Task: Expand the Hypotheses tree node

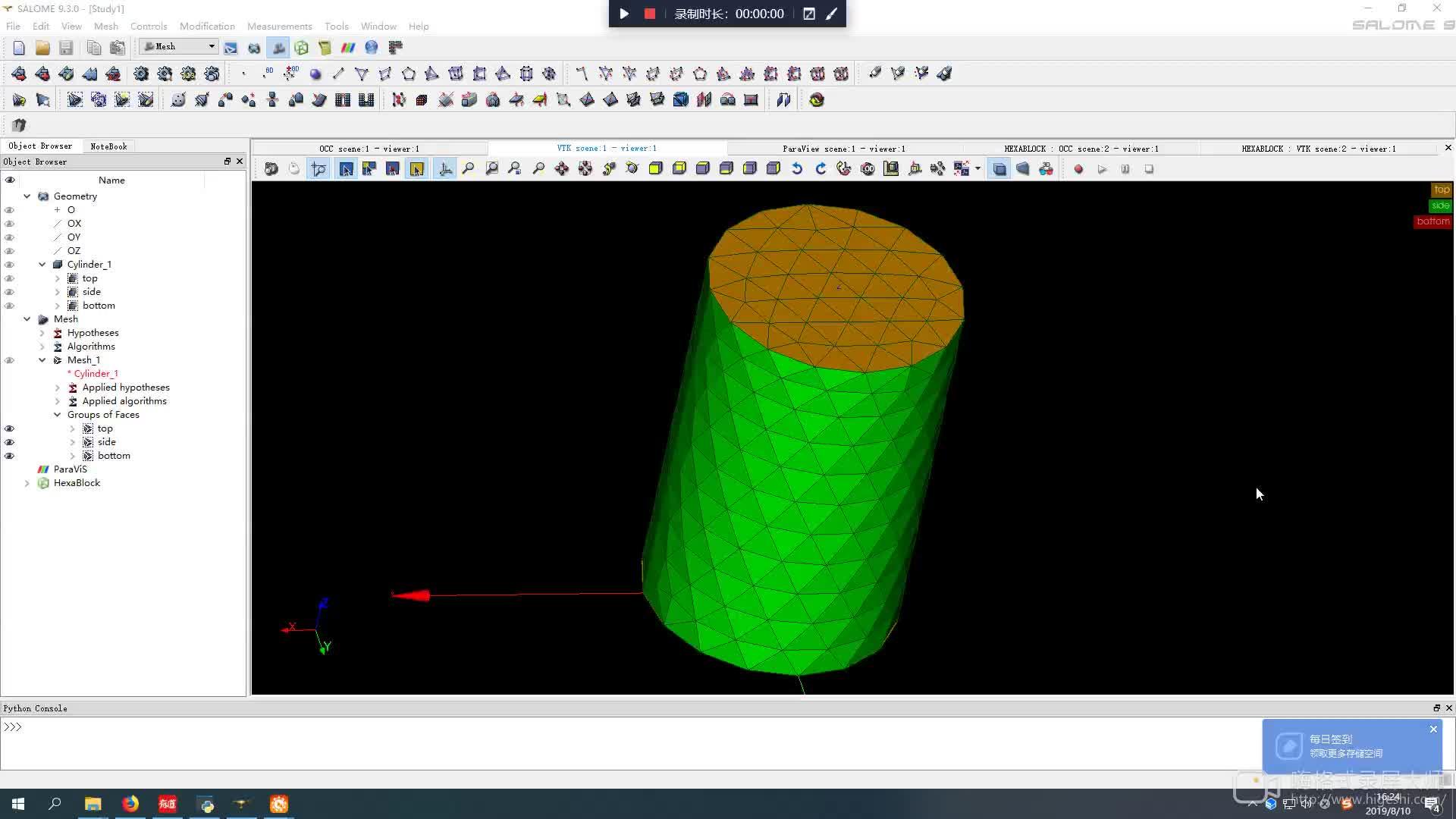Action: [42, 333]
